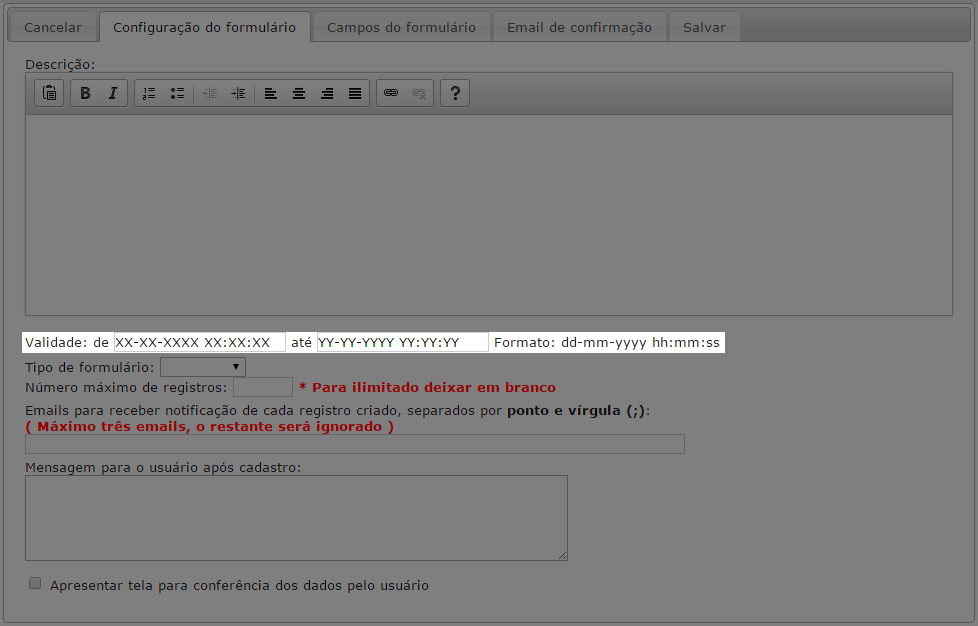Screen dimensions: 978x626
Task: Focus 'Mensagem para o usuário após cadastro' textarea
Action: point(296,518)
